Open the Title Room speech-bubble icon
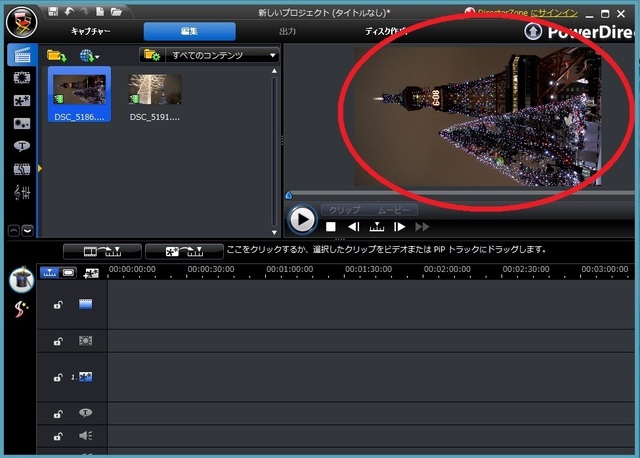The height and width of the screenshot is (458, 640). coord(22,146)
